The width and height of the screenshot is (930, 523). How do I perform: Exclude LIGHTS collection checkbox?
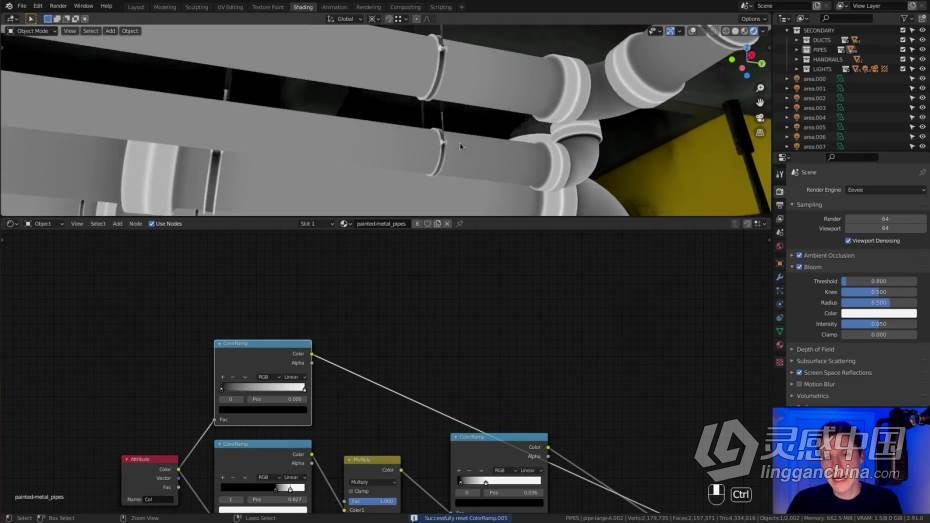click(x=903, y=69)
